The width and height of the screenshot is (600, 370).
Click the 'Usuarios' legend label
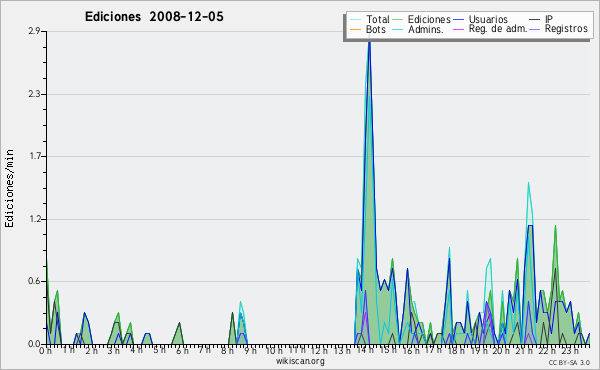488,19
